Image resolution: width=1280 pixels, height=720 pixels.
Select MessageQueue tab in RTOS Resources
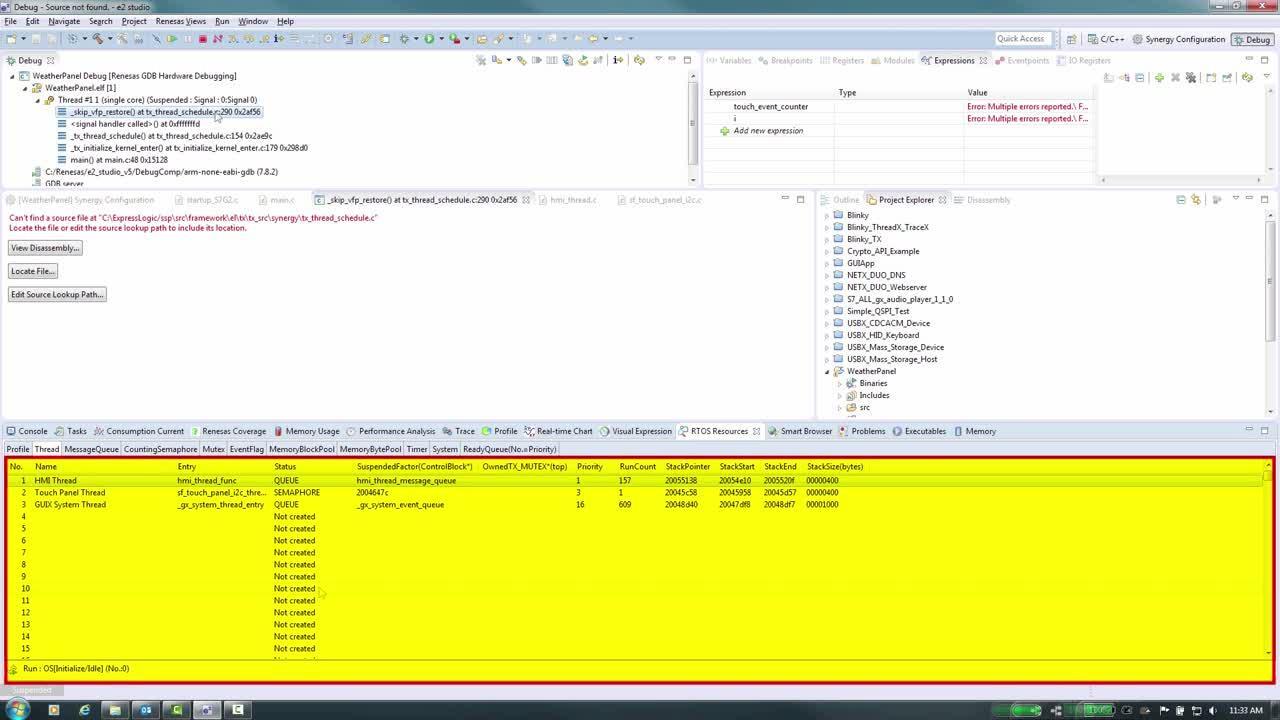pyautogui.click(x=91, y=449)
